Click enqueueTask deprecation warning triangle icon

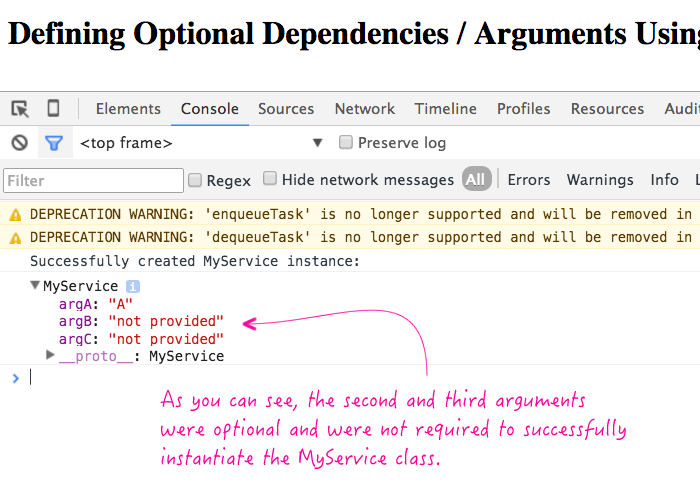15,215
